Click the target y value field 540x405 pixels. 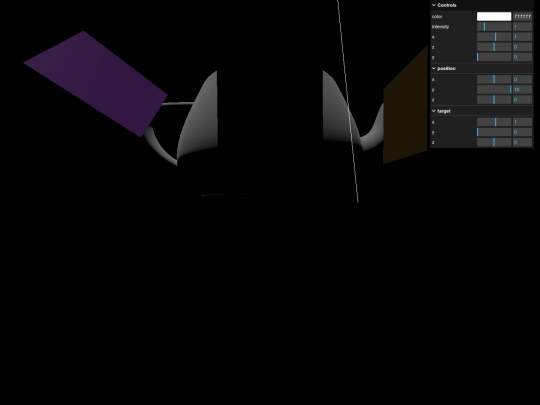(x=522, y=132)
